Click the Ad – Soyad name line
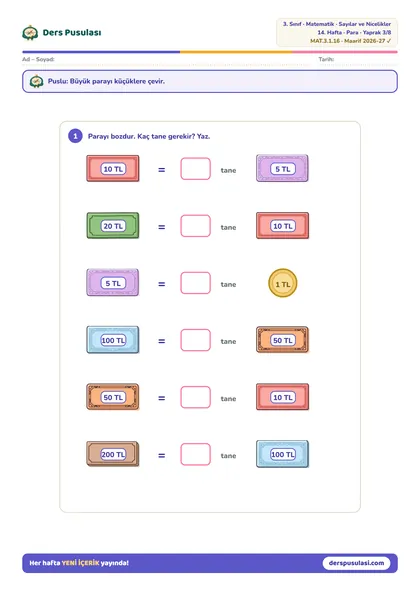420x591 pixels. [166, 60]
